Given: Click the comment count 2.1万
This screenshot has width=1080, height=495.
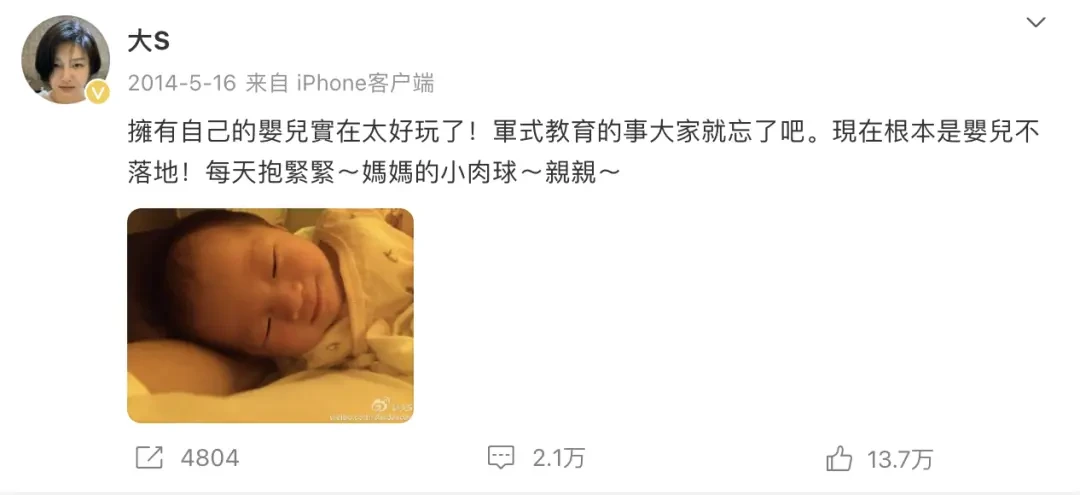Looking at the screenshot, I should tap(558, 459).
